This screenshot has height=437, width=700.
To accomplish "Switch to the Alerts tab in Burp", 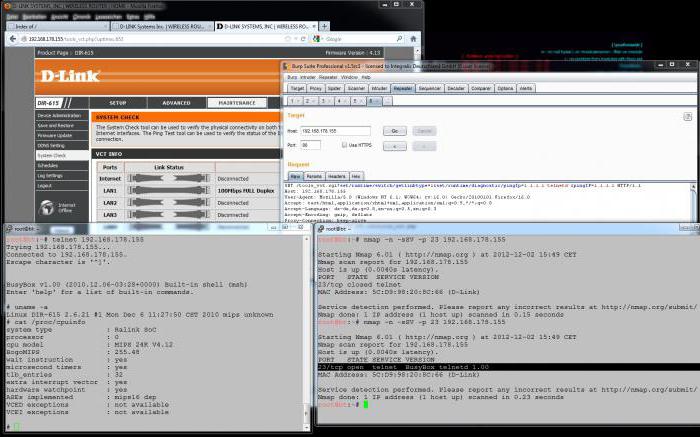I will click(x=526, y=88).
